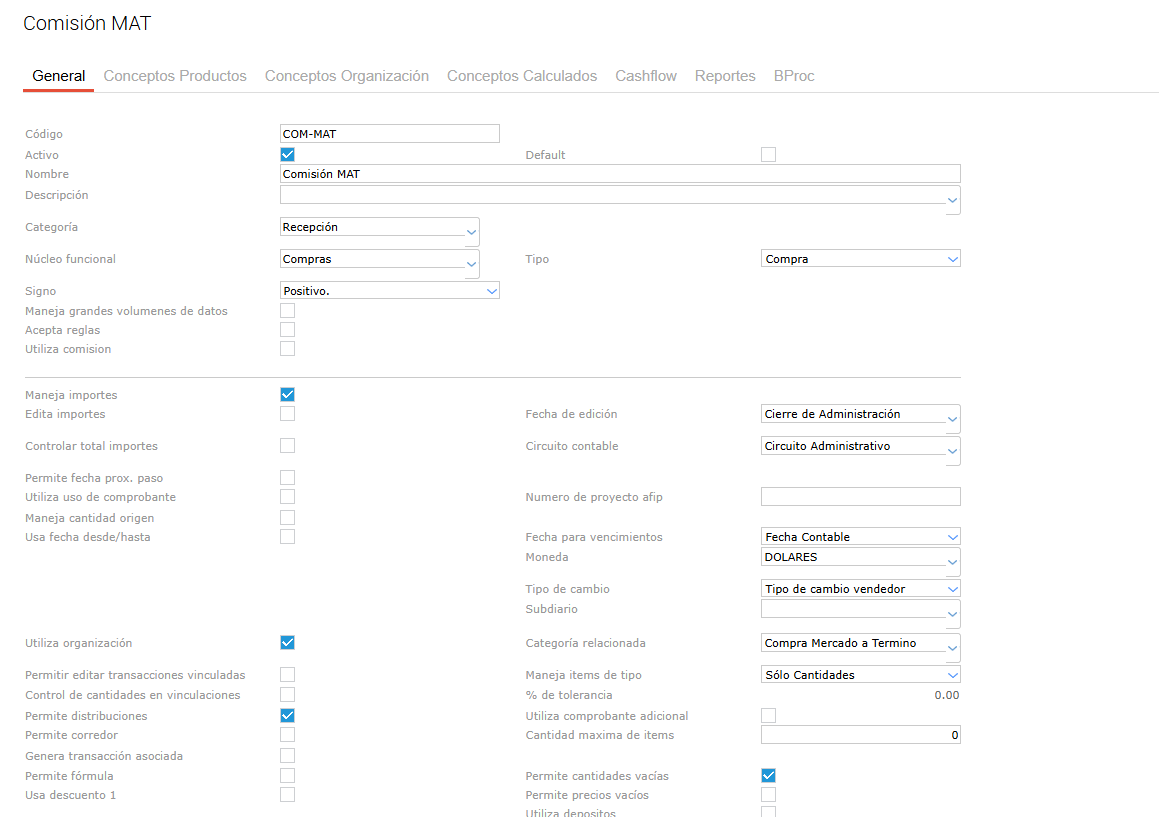Open the Tipo dropdown set to Compra
This screenshot has height=817, width=1159.
pos(952,259)
